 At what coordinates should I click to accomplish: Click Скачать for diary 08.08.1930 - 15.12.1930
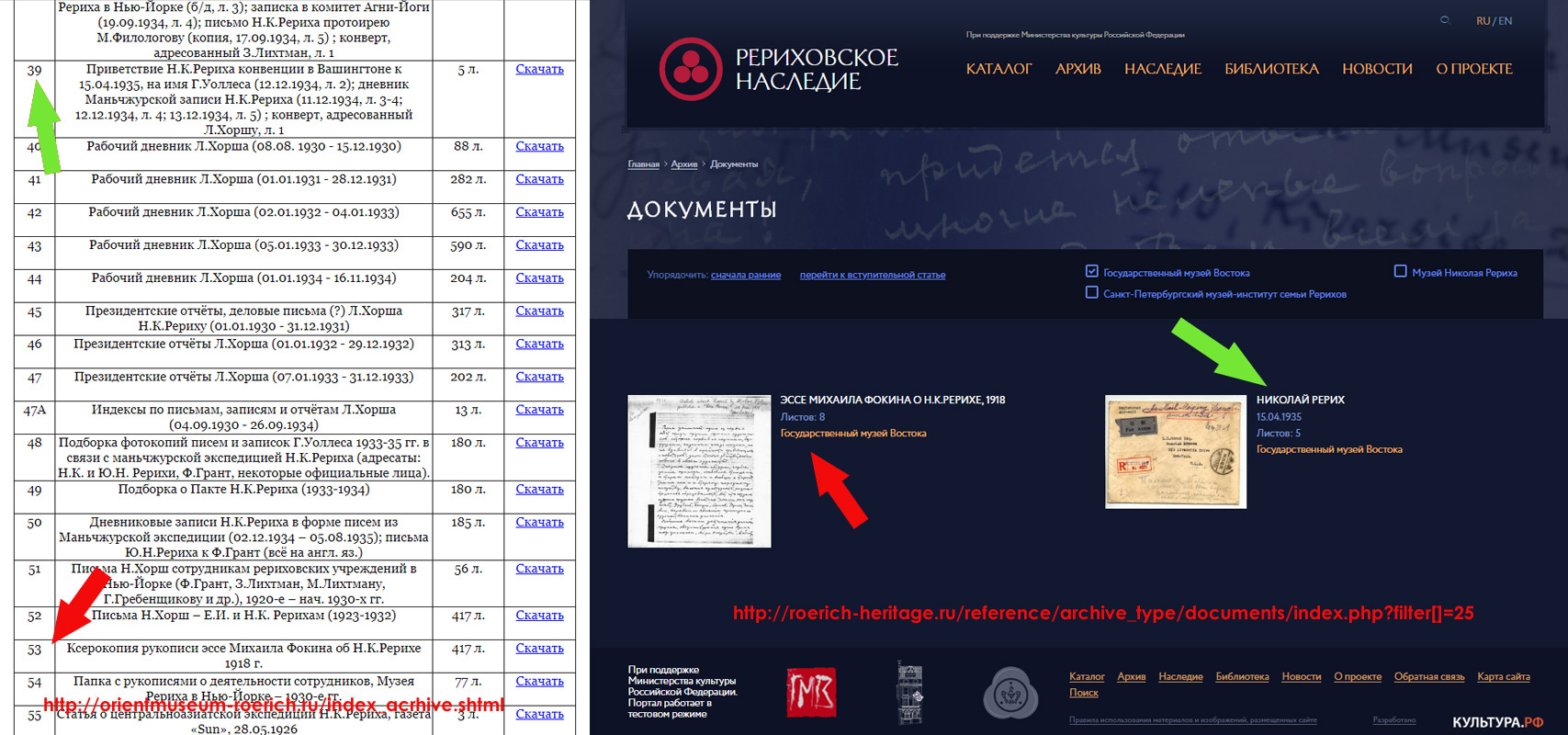tap(539, 146)
